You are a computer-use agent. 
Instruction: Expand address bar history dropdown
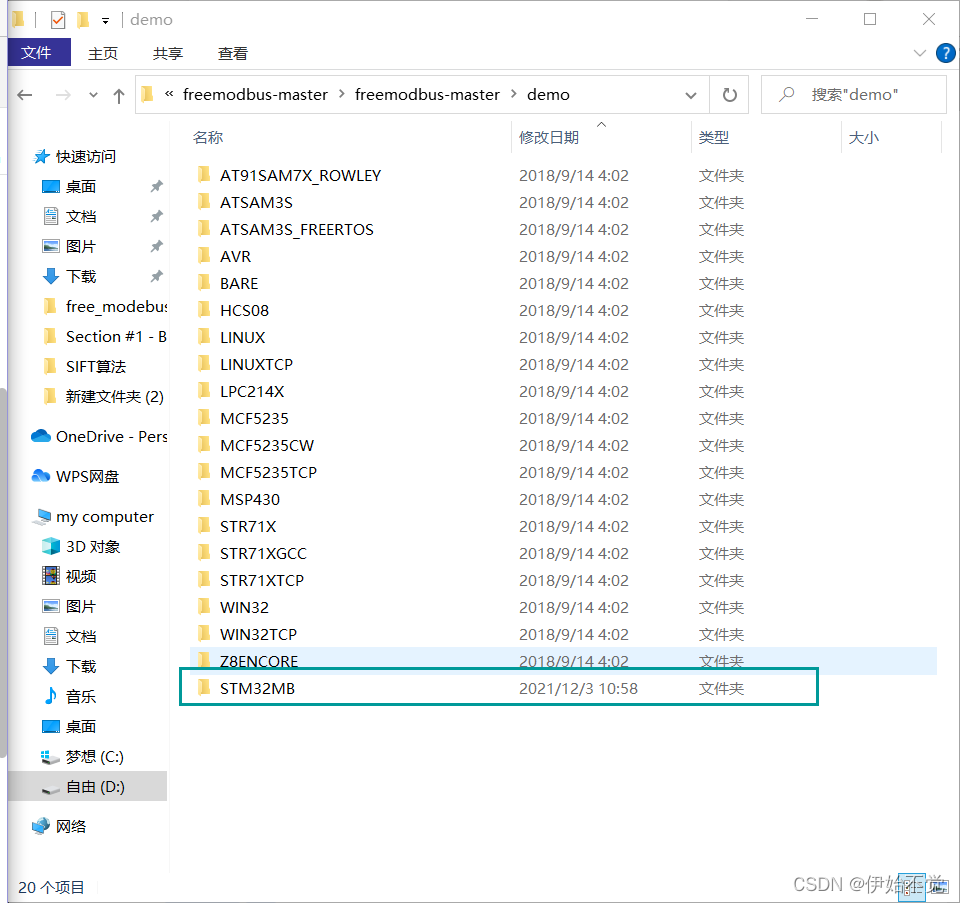pos(691,96)
